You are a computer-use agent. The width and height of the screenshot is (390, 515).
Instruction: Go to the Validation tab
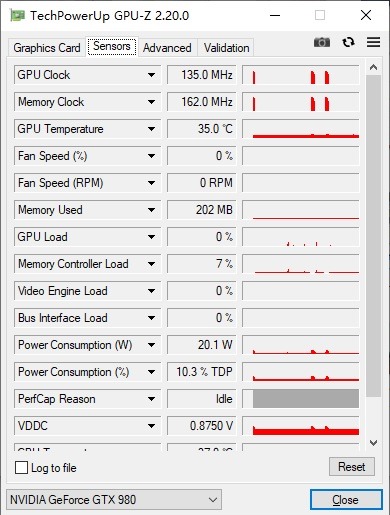[x=226, y=48]
